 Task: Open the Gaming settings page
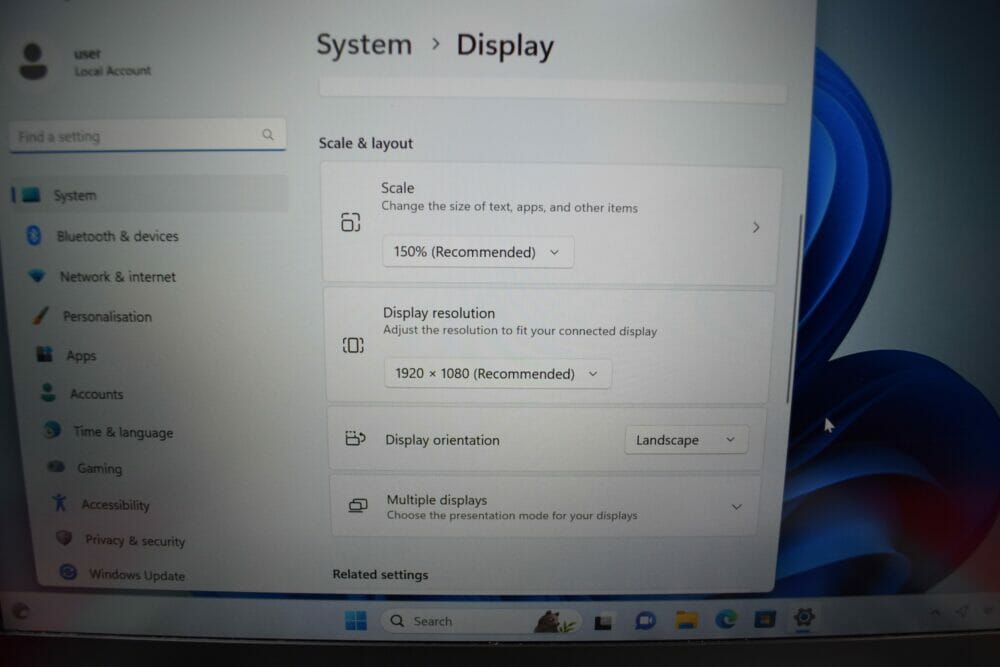click(x=99, y=468)
